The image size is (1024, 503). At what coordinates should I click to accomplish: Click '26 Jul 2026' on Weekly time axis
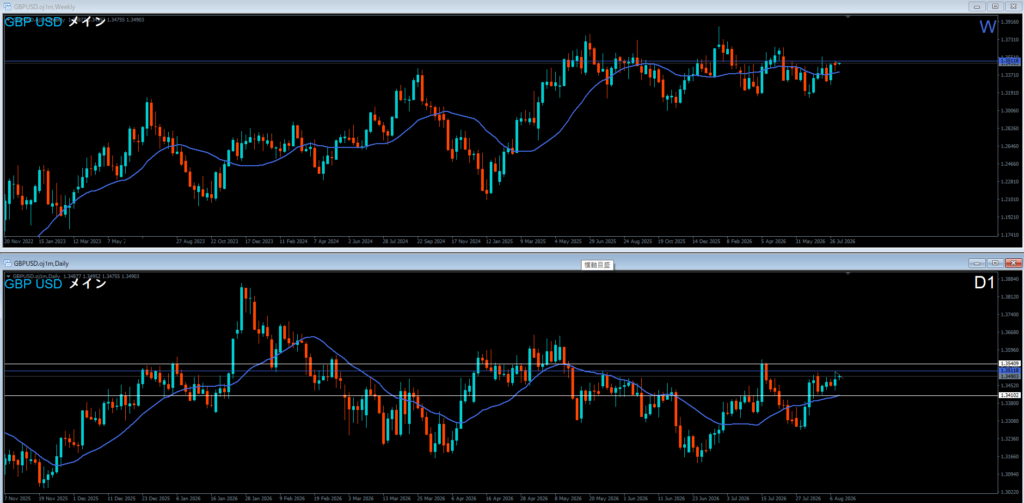(x=842, y=241)
